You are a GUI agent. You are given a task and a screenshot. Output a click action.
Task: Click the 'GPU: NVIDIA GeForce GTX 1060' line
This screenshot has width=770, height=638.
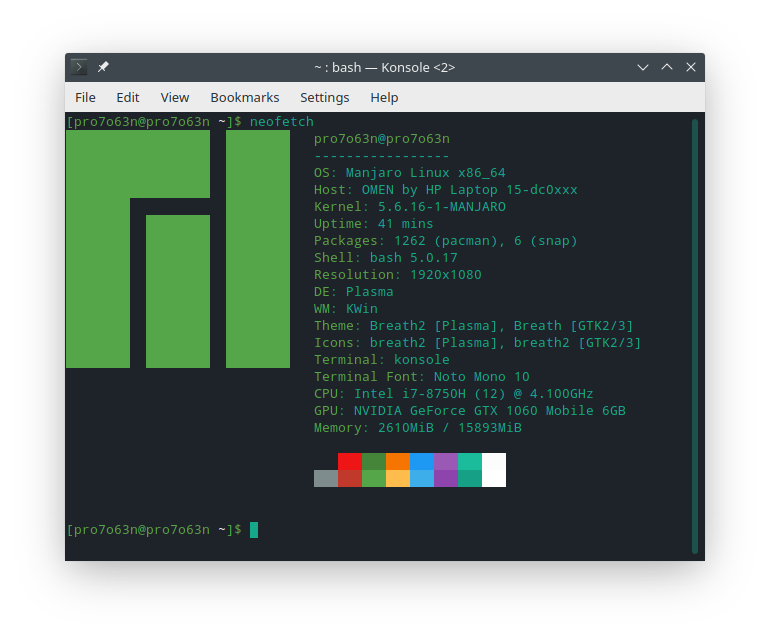(469, 411)
